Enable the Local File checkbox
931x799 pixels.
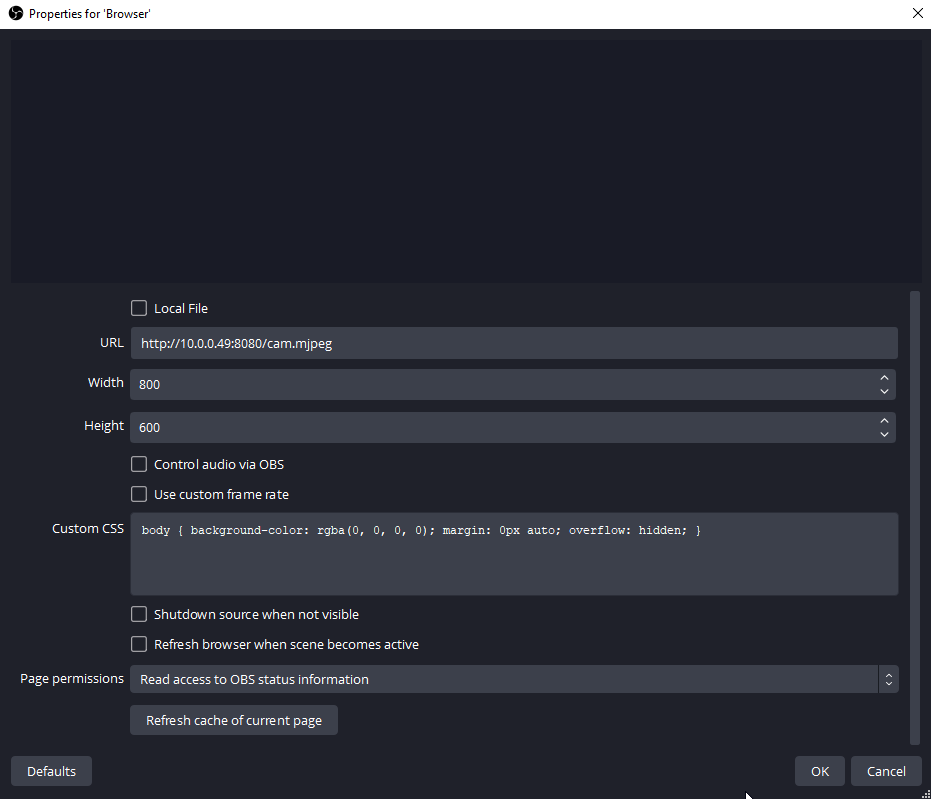click(x=139, y=308)
